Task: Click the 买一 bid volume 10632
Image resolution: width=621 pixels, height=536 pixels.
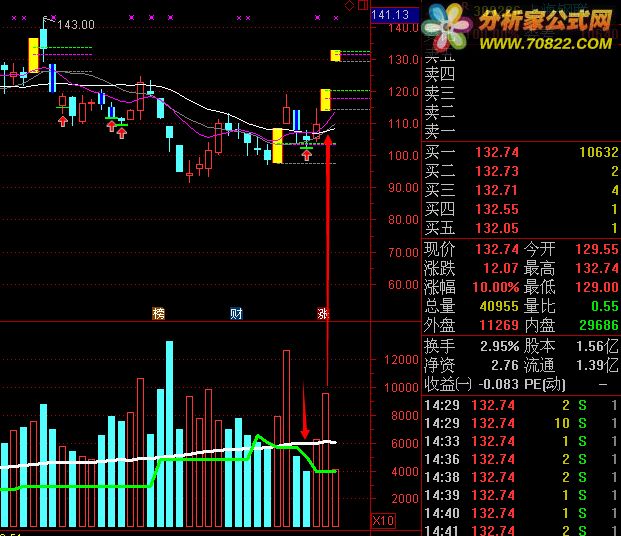Action: click(x=598, y=152)
